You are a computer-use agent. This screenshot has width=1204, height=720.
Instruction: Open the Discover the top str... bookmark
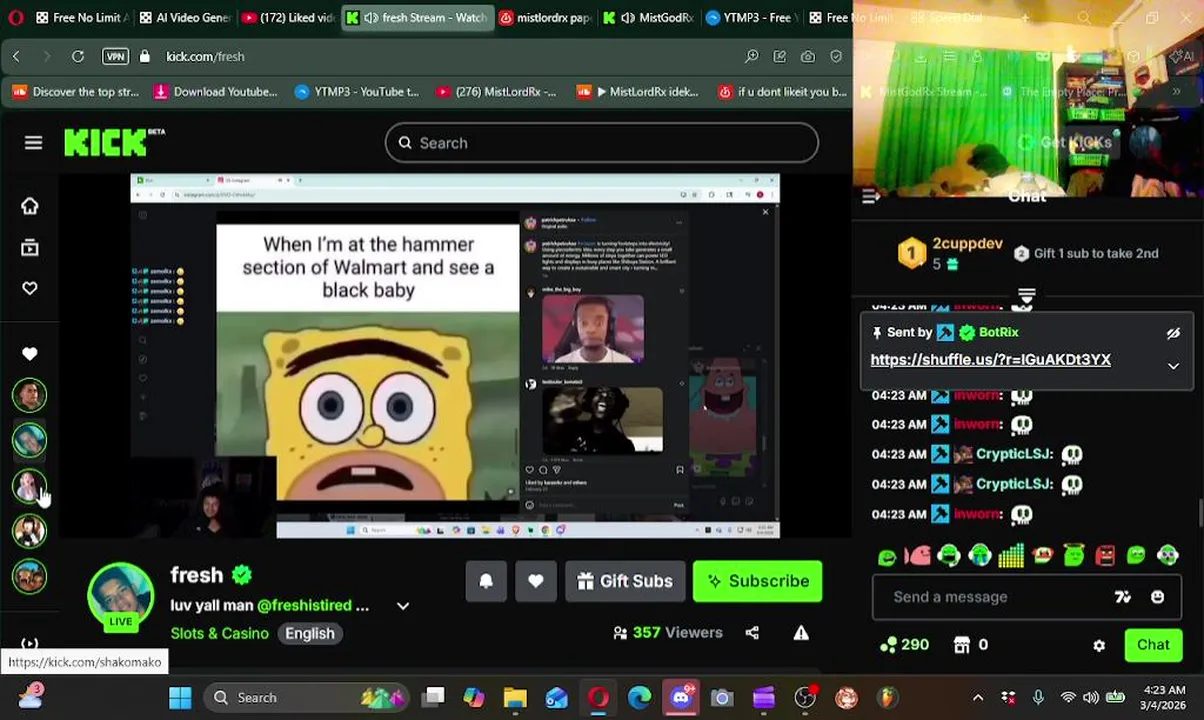coord(75,92)
